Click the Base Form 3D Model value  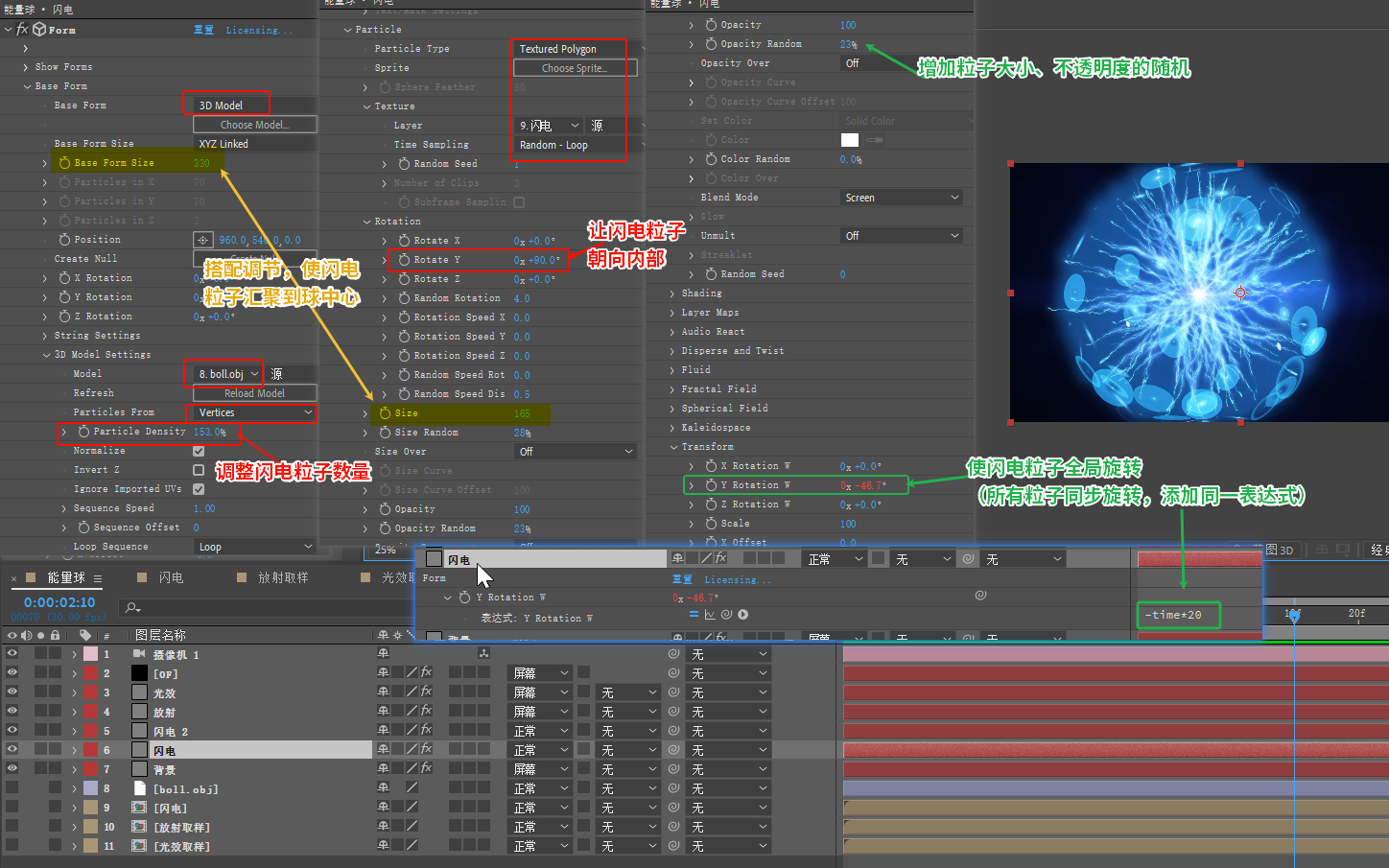[x=222, y=106]
